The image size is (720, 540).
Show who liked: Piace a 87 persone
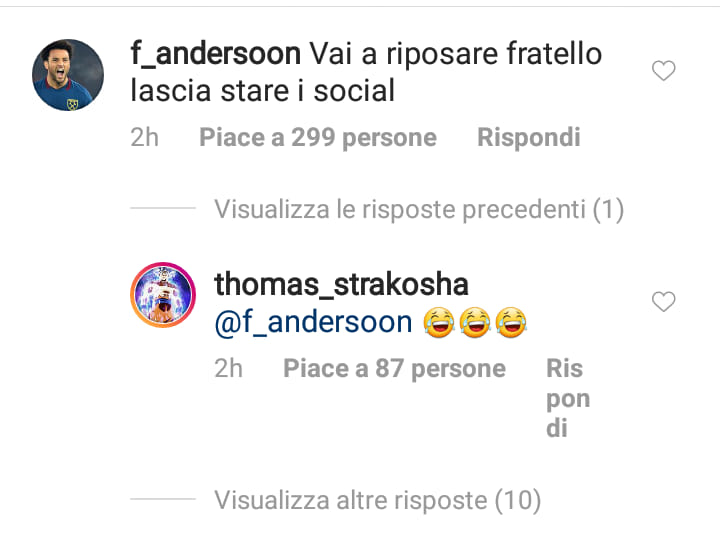394,368
